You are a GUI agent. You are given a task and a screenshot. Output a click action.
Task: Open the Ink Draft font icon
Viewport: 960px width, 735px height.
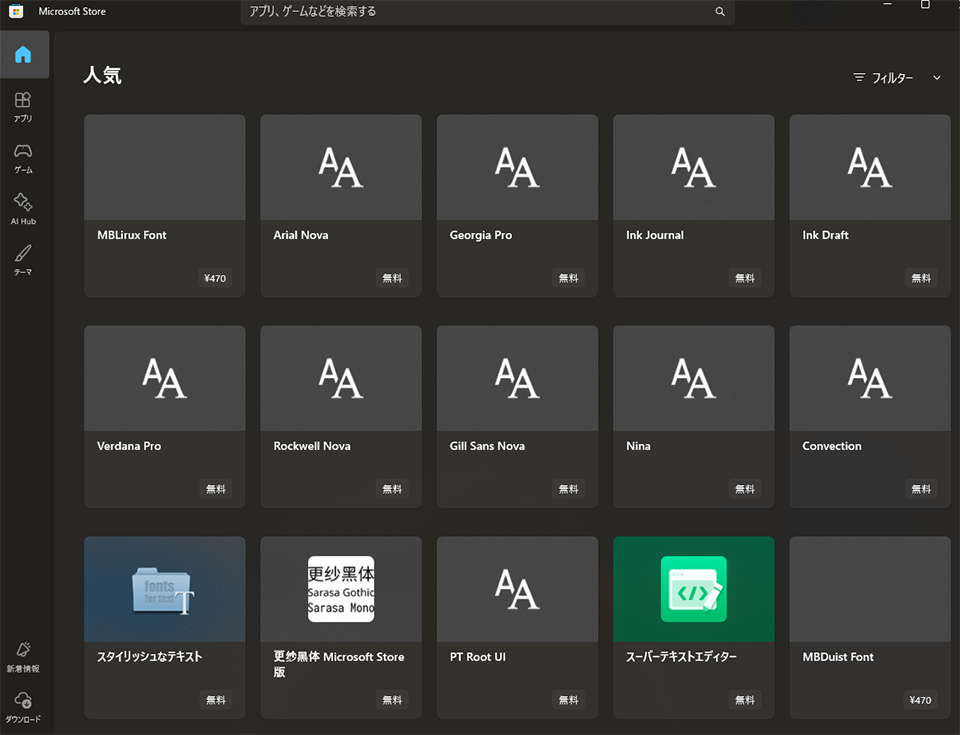coord(870,167)
